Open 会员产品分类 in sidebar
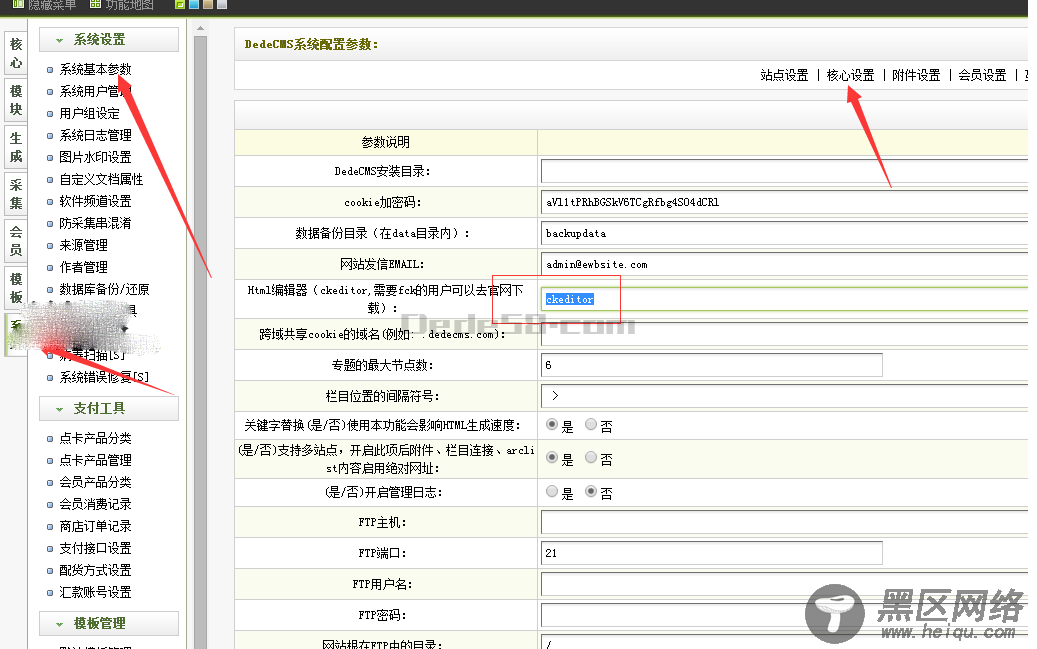Image resolution: width=1037 pixels, height=649 pixels. 95,482
